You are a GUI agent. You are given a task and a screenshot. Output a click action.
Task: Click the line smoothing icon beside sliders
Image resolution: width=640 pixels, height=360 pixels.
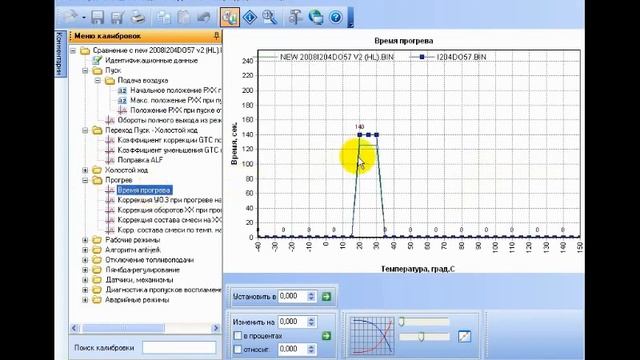(x=464, y=336)
